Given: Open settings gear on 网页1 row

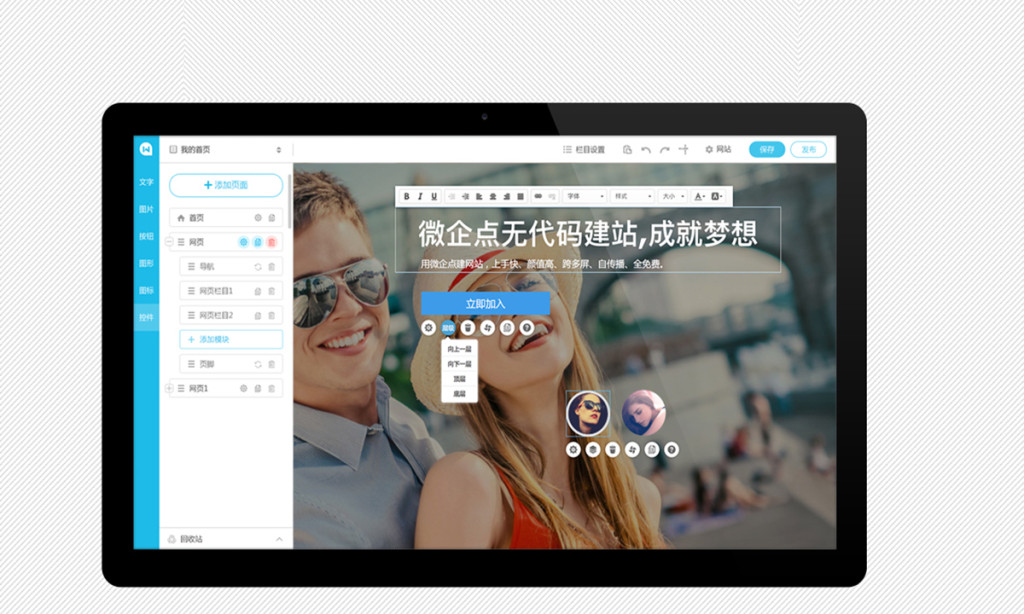Looking at the screenshot, I should (x=244, y=388).
